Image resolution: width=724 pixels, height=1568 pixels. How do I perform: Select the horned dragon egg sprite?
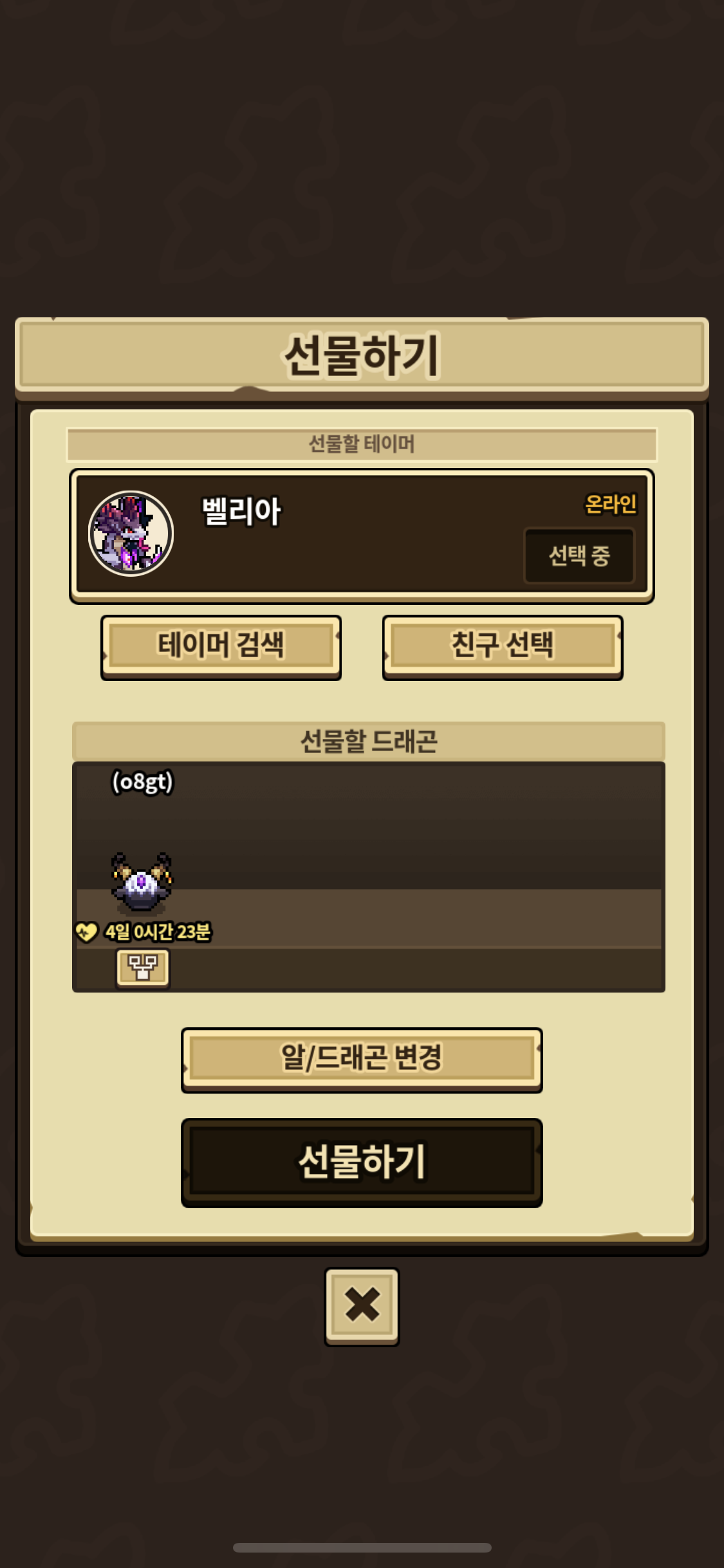(142, 882)
